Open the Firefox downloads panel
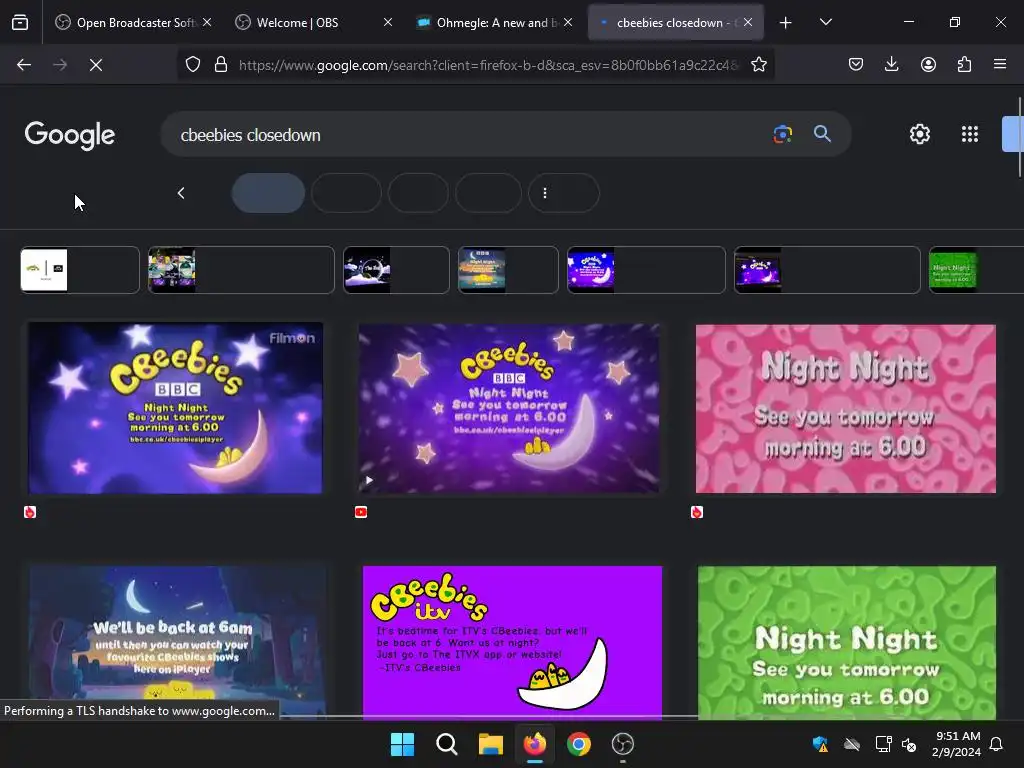Image resolution: width=1024 pixels, height=768 pixels. pyautogui.click(x=891, y=64)
